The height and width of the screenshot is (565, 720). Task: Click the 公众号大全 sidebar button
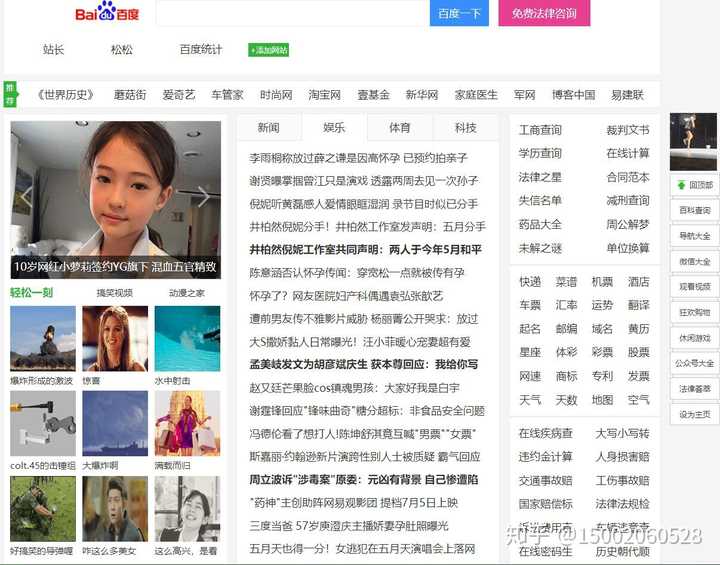click(694, 363)
